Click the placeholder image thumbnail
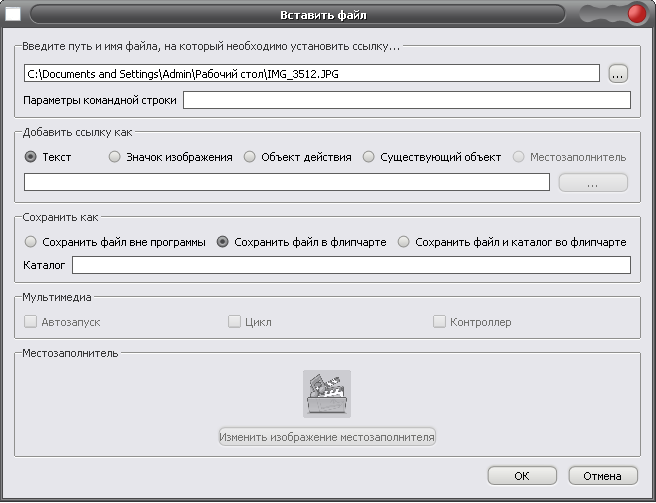 327,394
